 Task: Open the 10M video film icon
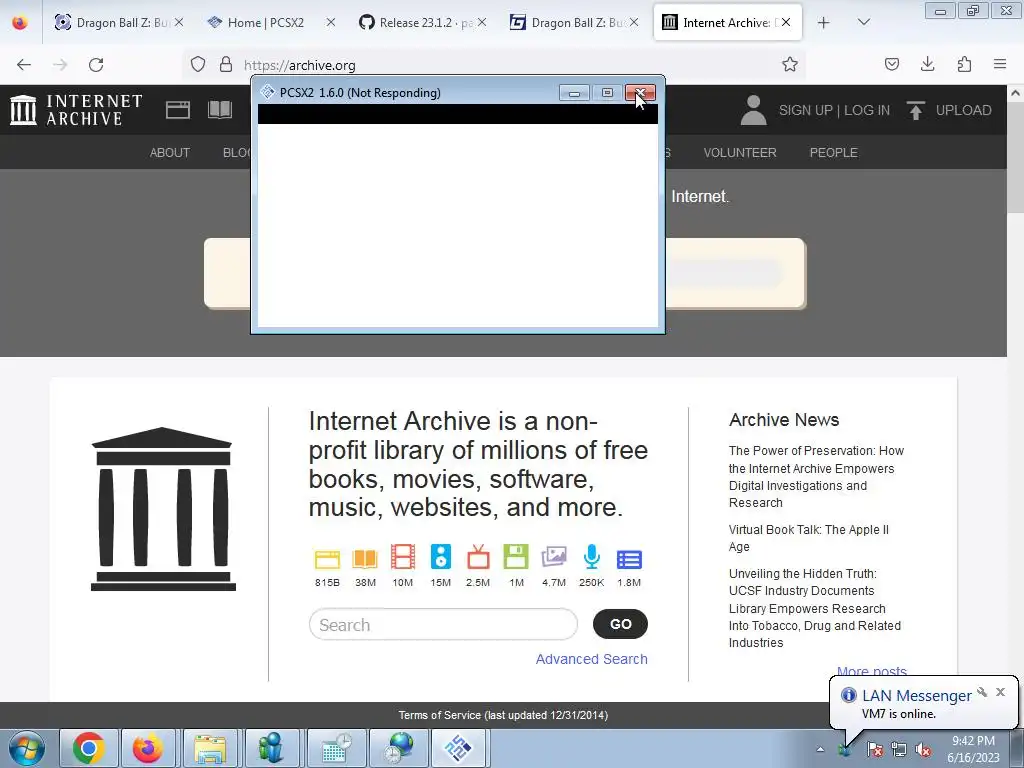[403, 557]
